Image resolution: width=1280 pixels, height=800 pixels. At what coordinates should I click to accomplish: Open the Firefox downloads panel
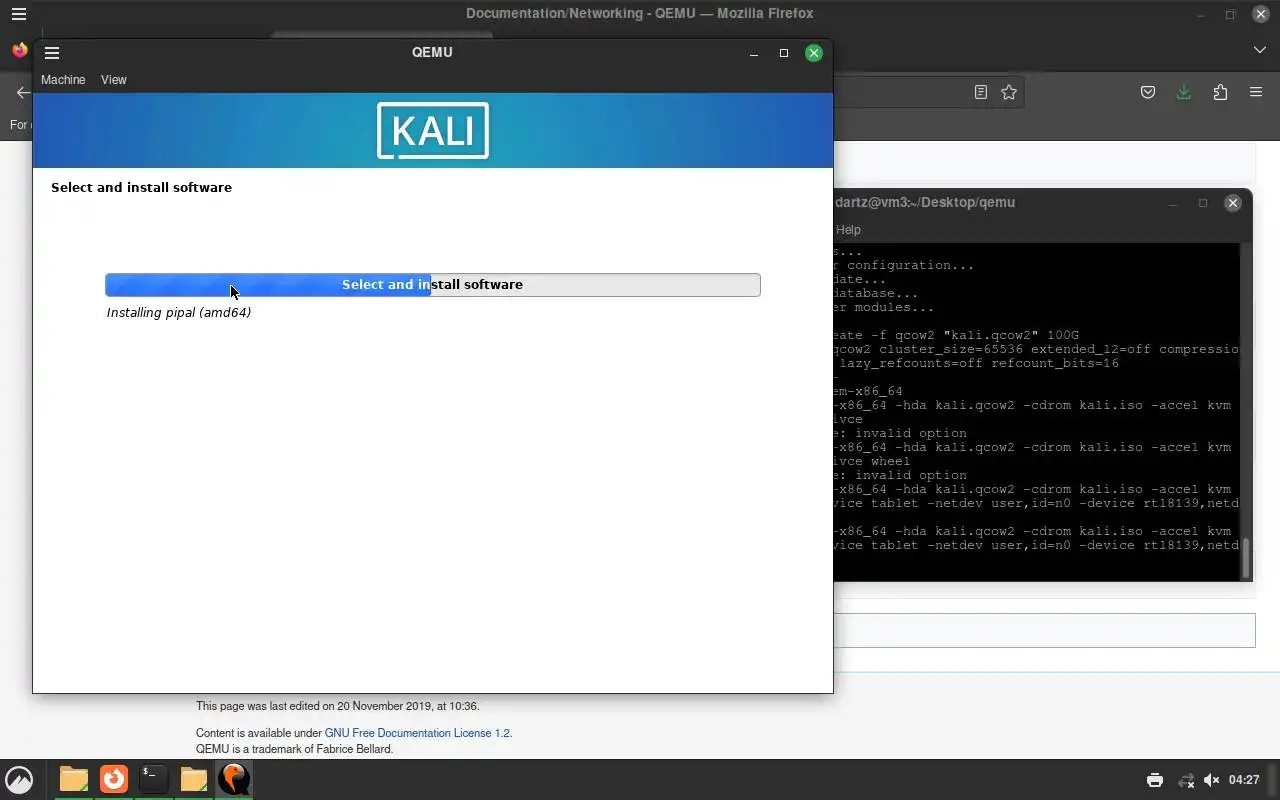[1184, 92]
